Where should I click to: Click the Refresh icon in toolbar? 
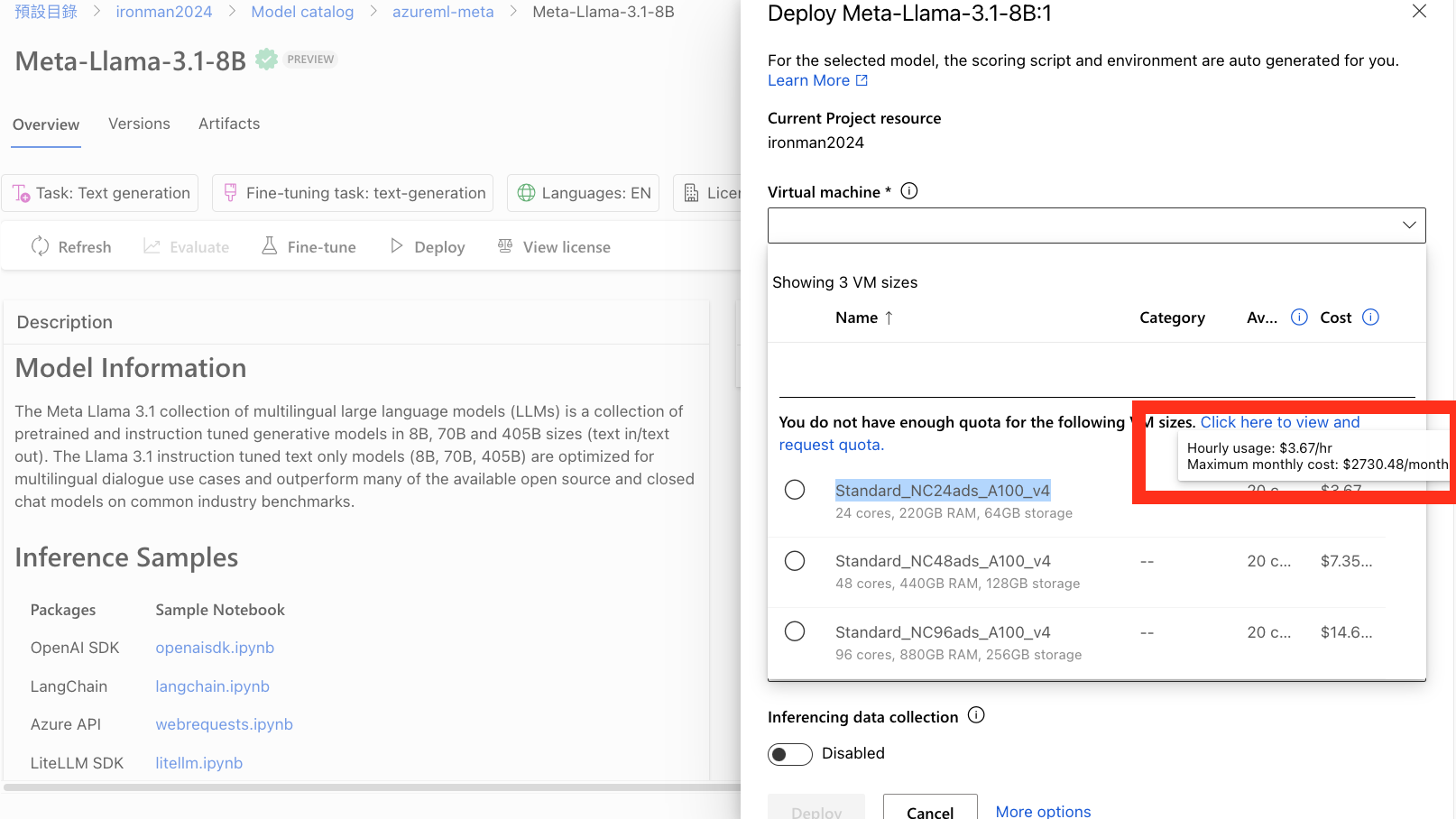click(40, 246)
